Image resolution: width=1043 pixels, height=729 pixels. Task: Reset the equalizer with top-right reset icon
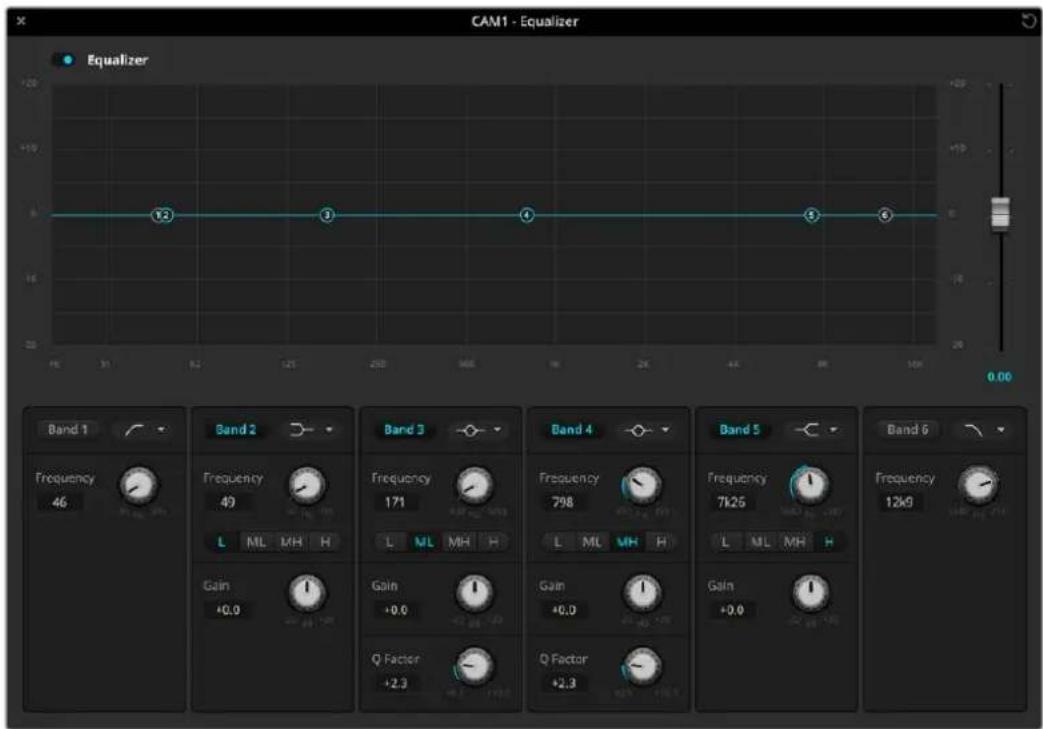1028,21
